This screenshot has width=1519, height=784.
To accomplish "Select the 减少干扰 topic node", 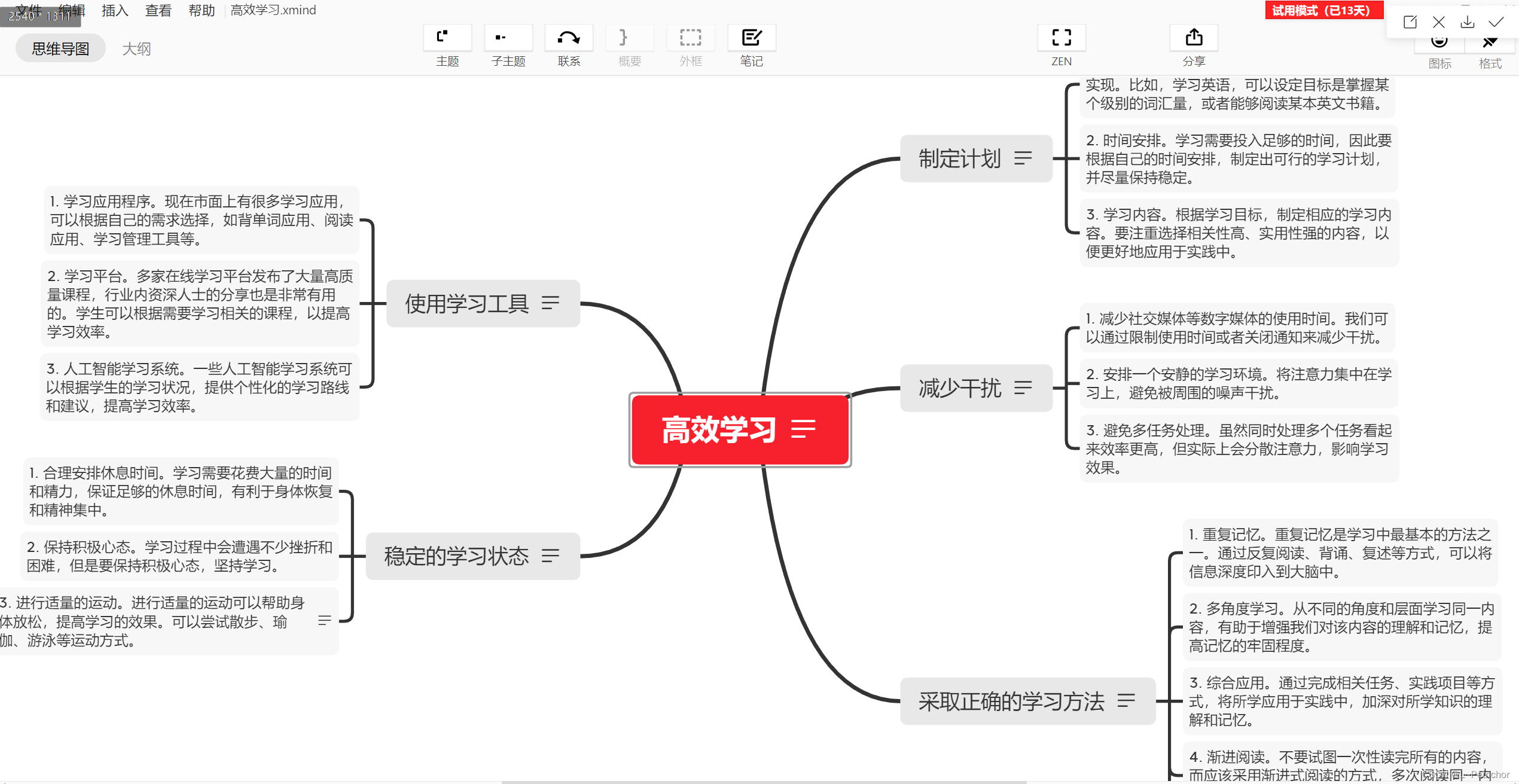I will pyautogui.click(x=960, y=388).
